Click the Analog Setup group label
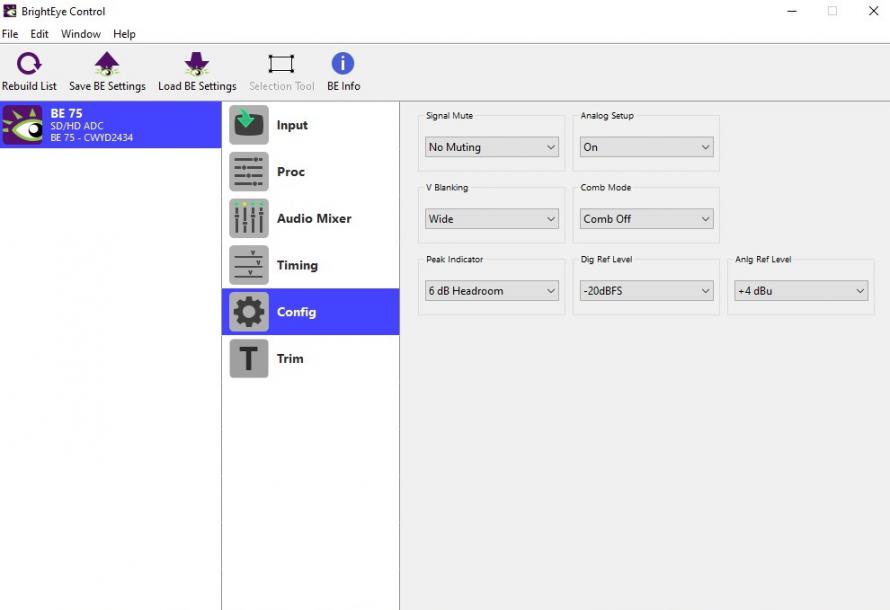 [x=607, y=116]
